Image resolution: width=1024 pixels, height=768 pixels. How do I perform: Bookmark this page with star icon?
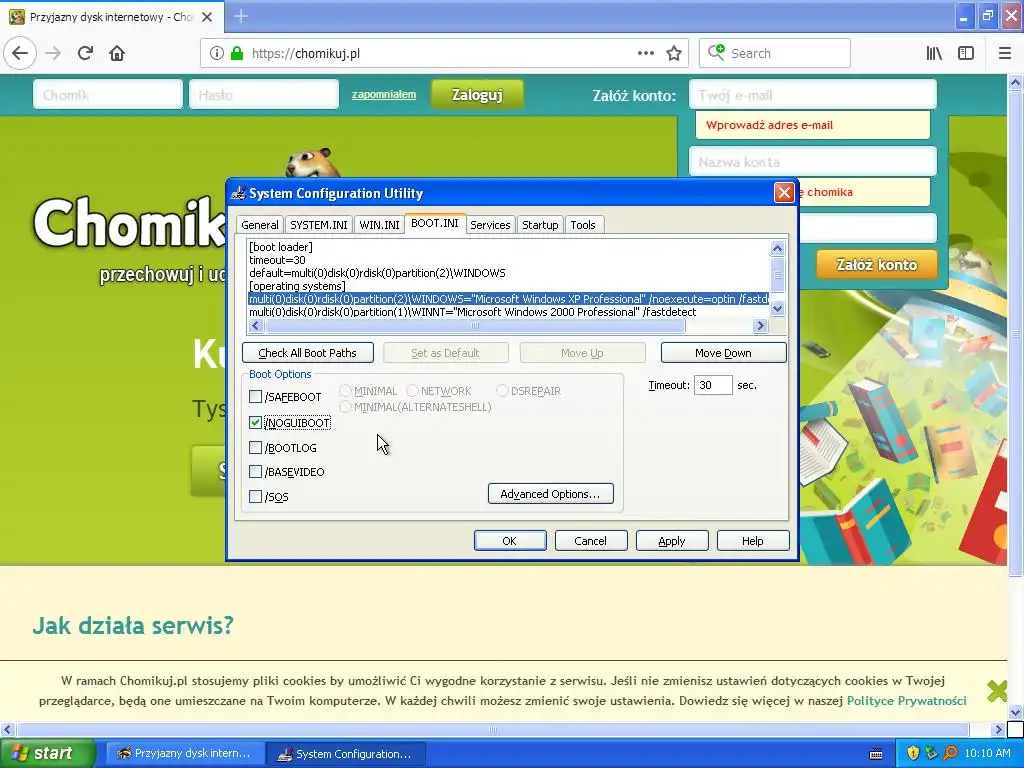[x=674, y=54]
